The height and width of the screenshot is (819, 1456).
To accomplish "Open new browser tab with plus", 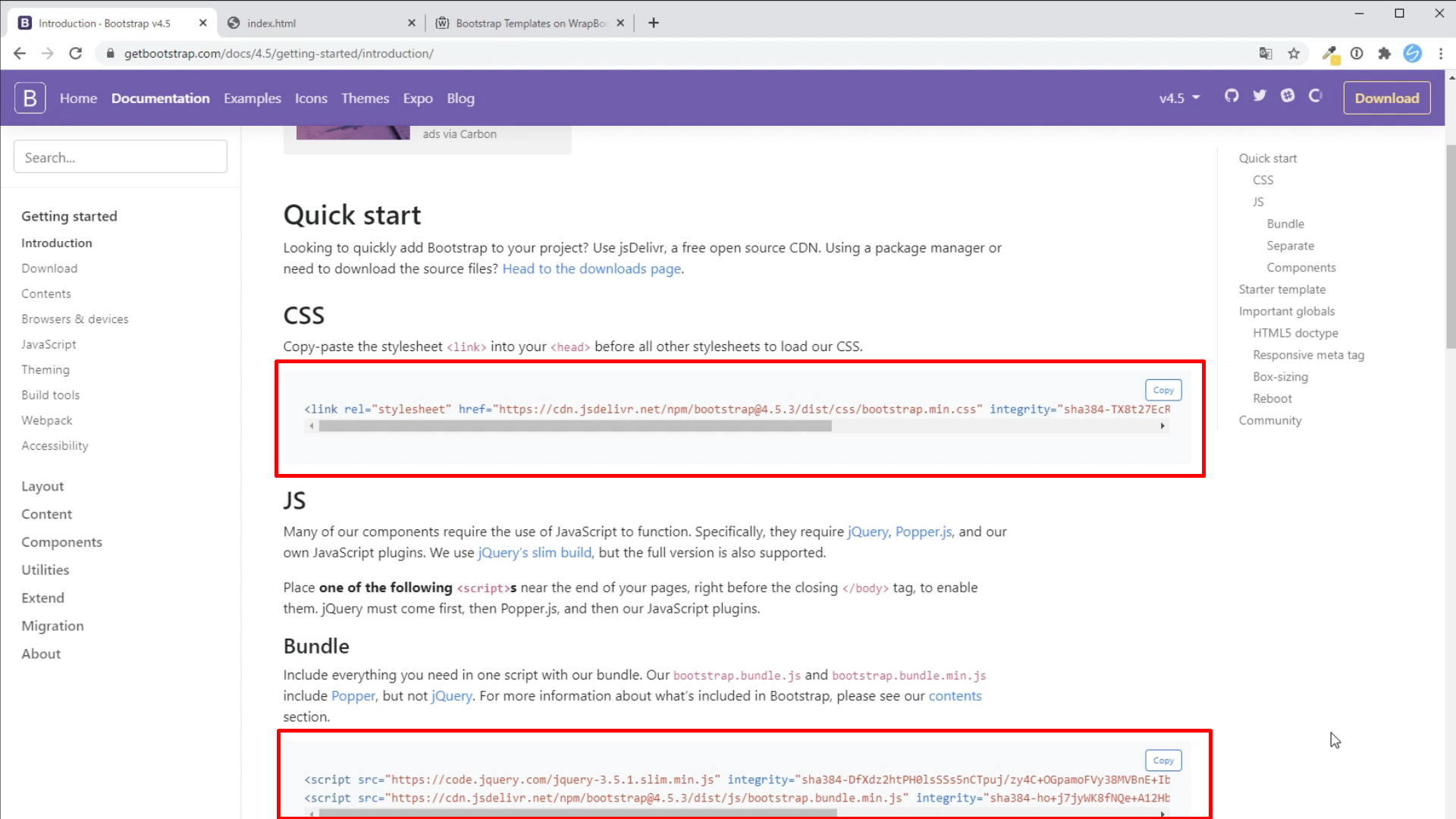I will coord(654,23).
